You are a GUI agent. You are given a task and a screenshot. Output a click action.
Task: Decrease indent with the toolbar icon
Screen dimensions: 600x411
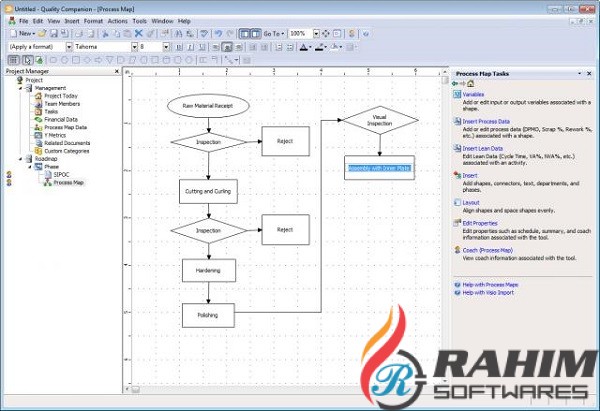coord(253,47)
